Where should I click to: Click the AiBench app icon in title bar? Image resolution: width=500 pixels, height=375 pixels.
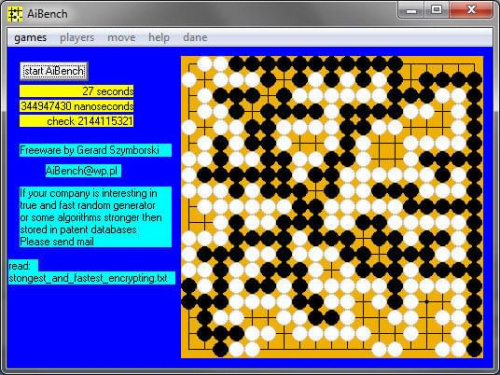point(15,14)
